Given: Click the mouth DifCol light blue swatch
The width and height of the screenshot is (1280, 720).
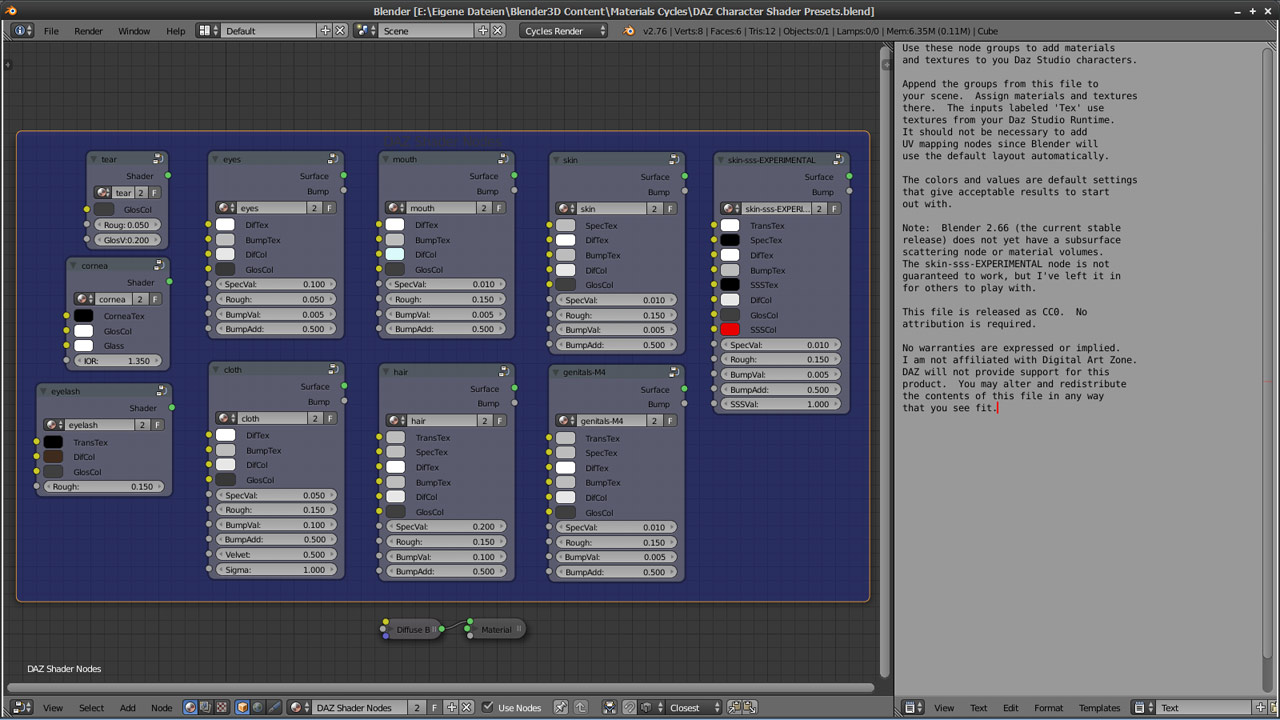Looking at the screenshot, I should point(395,254).
